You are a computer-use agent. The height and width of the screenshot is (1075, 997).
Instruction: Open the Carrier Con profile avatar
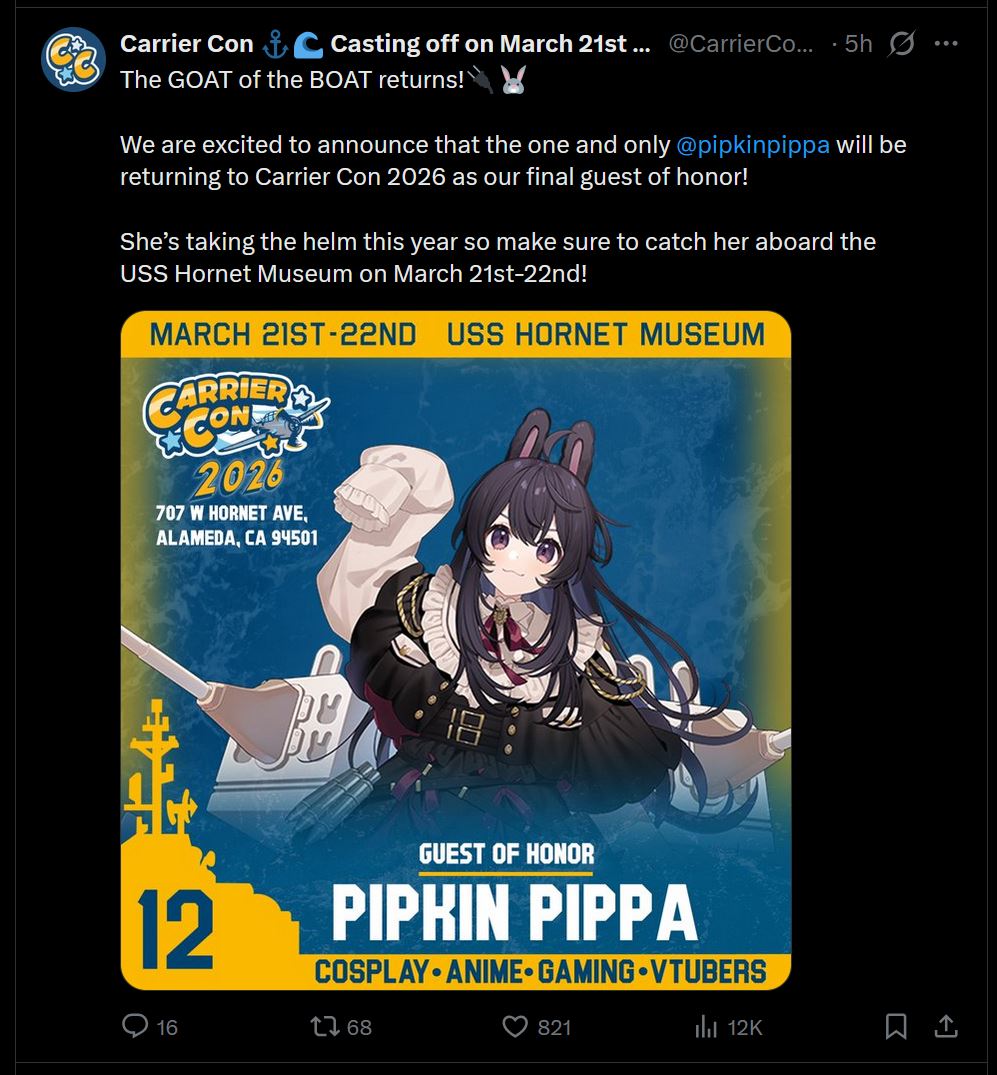pos(73,60)
